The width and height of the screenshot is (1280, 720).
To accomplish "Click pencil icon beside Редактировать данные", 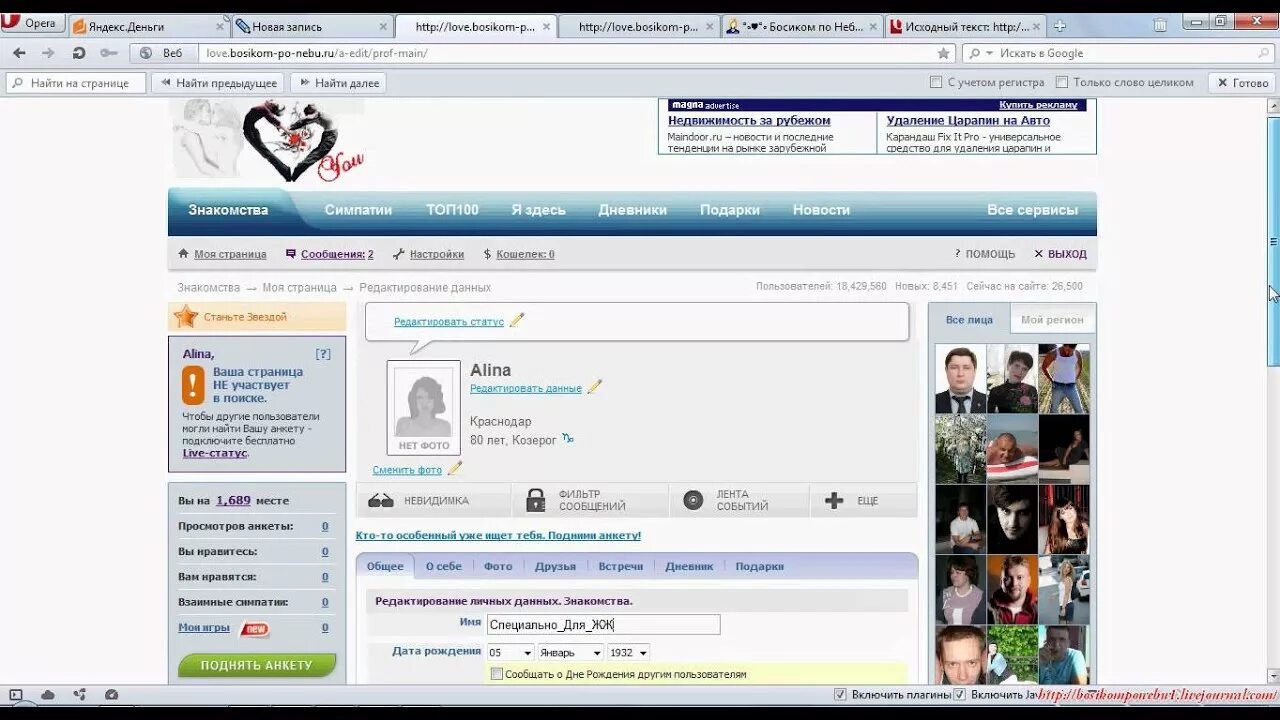I will coord(595,387).
